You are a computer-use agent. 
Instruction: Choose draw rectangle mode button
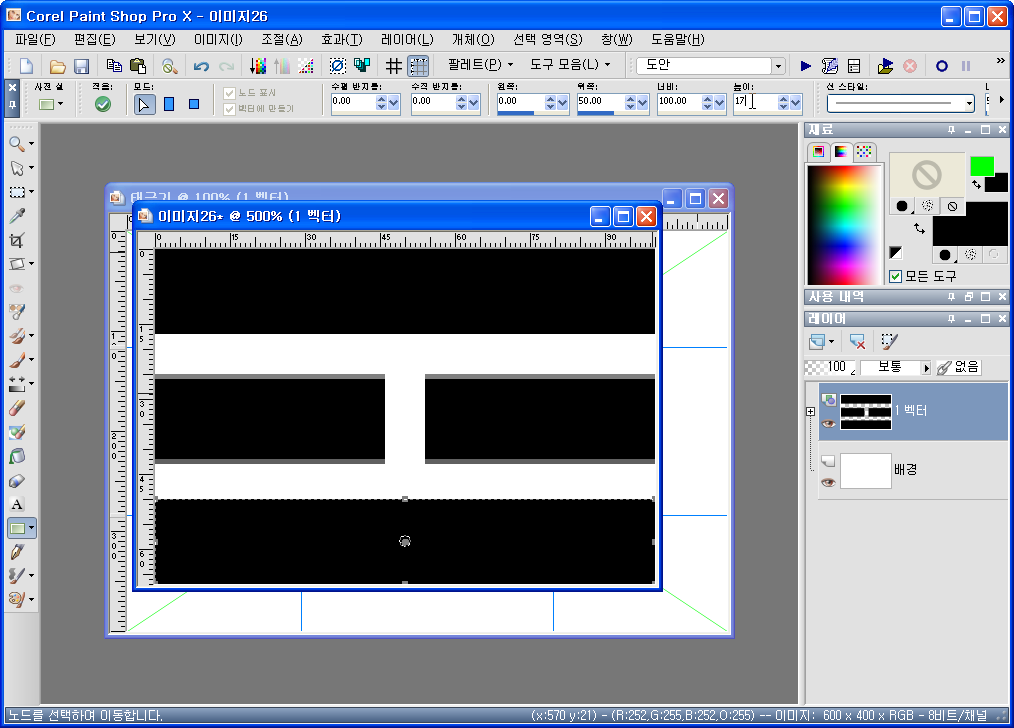coord(169,104)
